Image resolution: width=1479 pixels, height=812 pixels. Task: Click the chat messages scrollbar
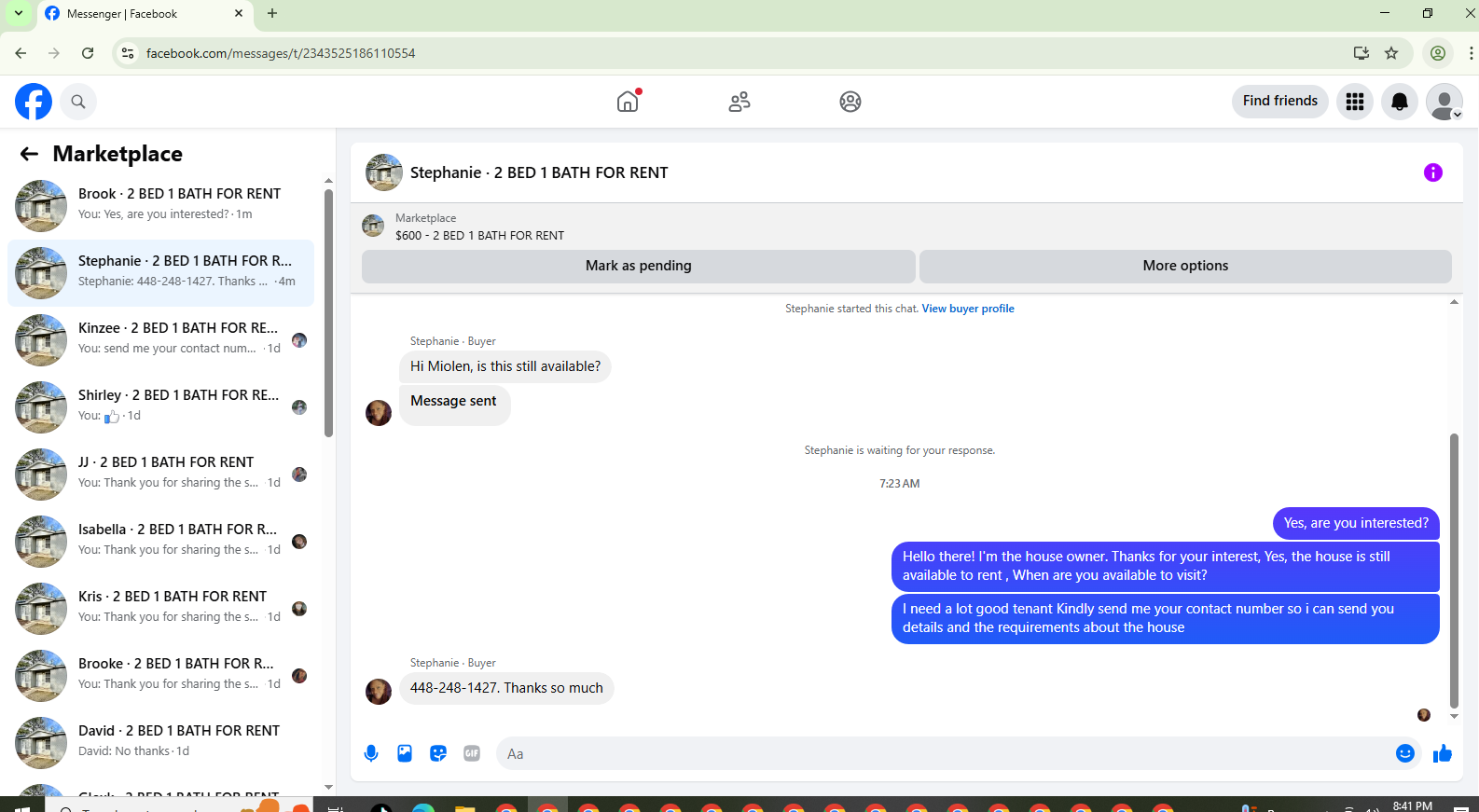(x=1454, y=571)
